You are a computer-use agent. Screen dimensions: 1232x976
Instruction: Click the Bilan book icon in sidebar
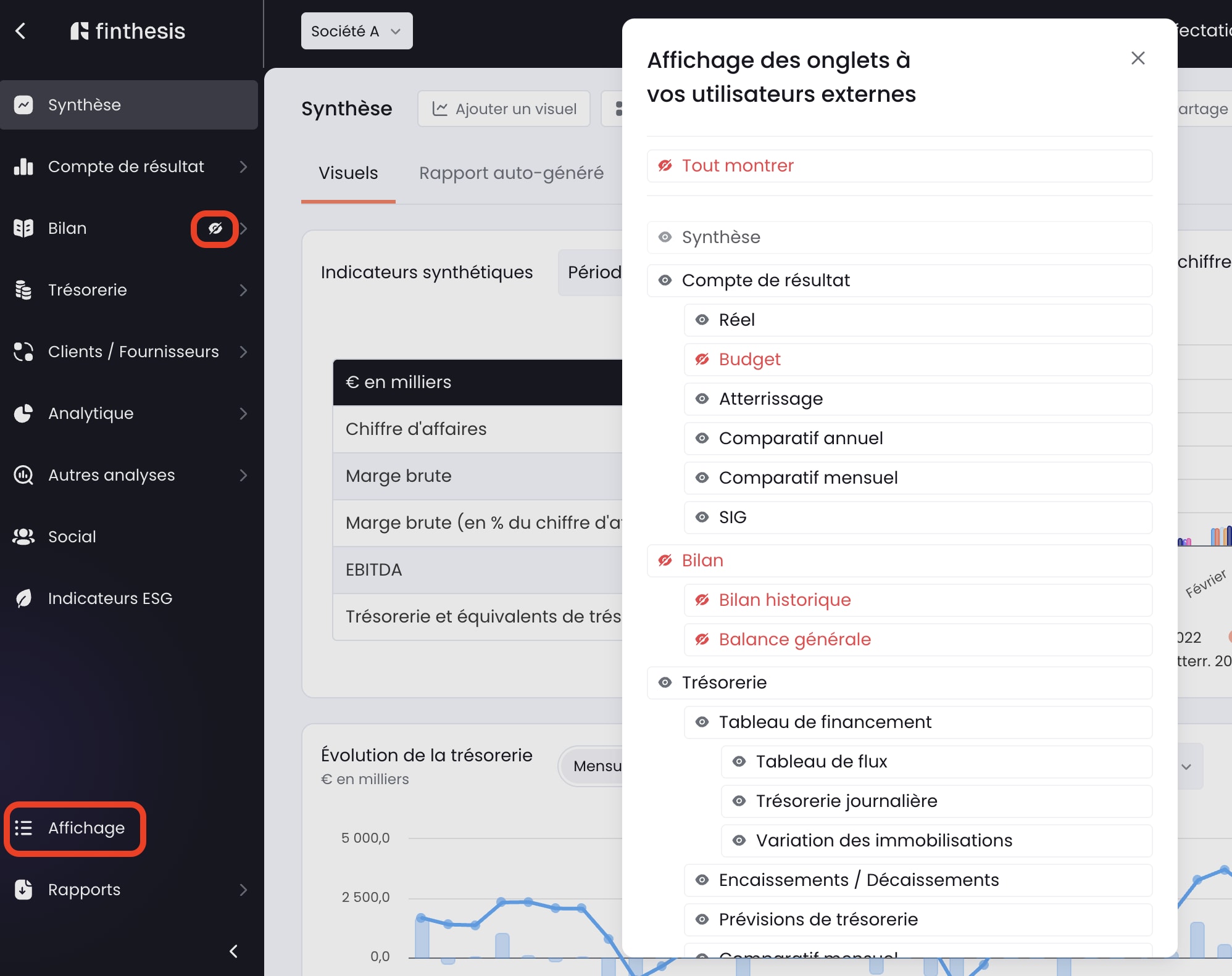point(23,228)
